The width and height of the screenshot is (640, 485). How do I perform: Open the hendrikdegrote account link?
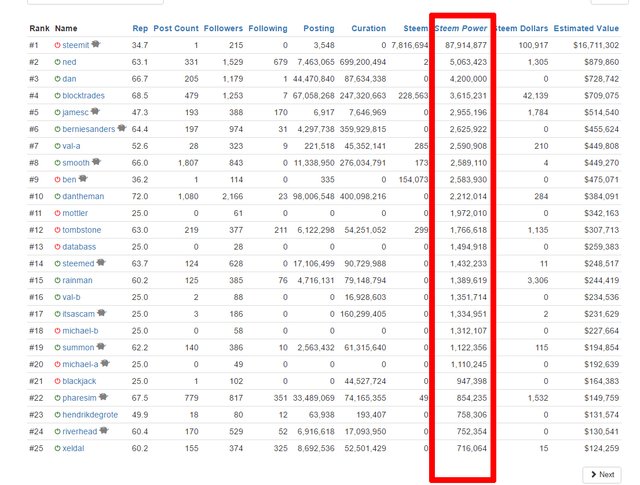click(90, 415)
